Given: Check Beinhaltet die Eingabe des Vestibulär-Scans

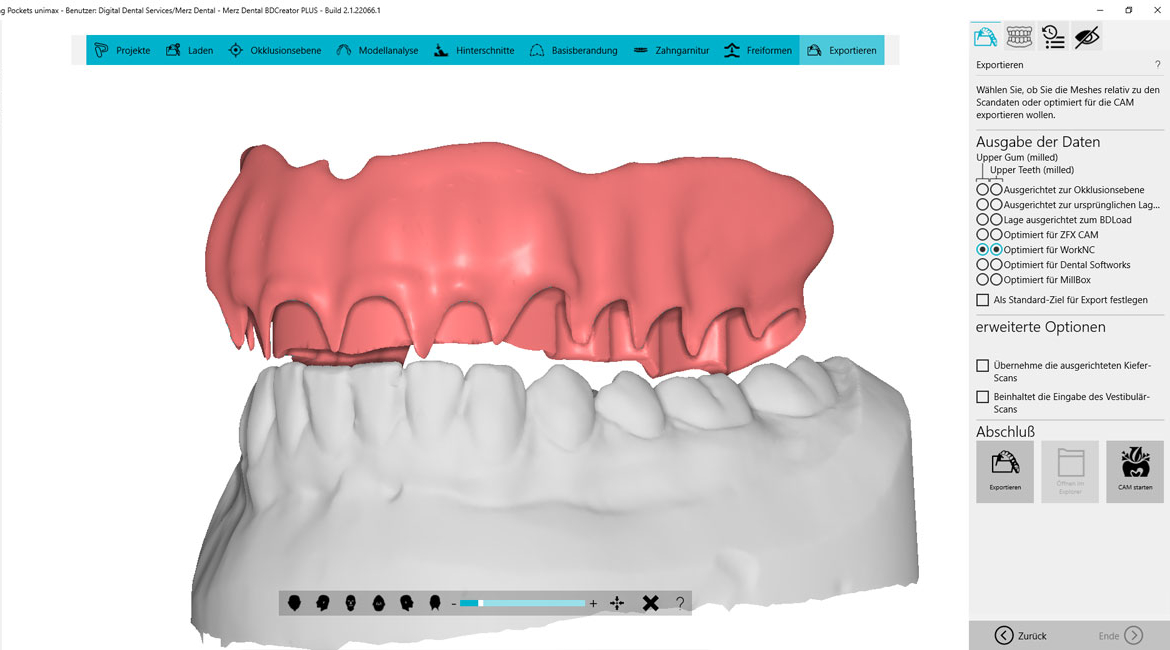Looking at the screenshot, I should pos(983,397).
